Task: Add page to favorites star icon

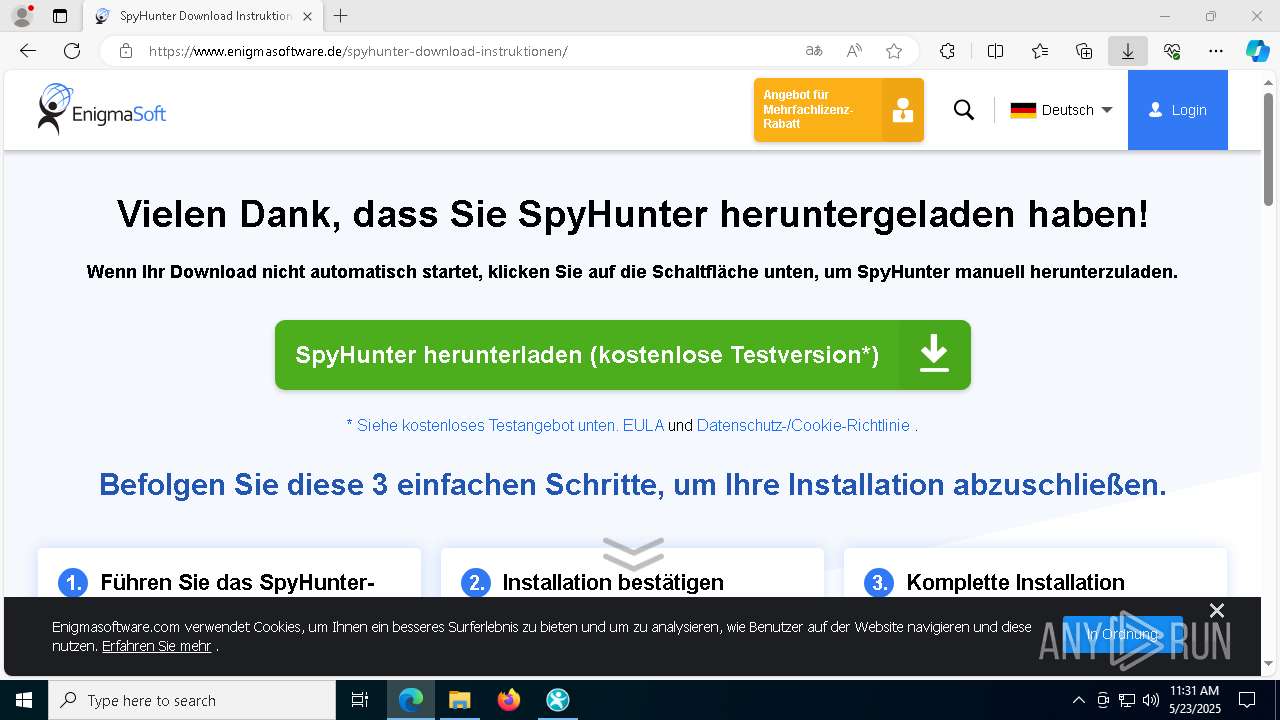Action: [894, 51]
